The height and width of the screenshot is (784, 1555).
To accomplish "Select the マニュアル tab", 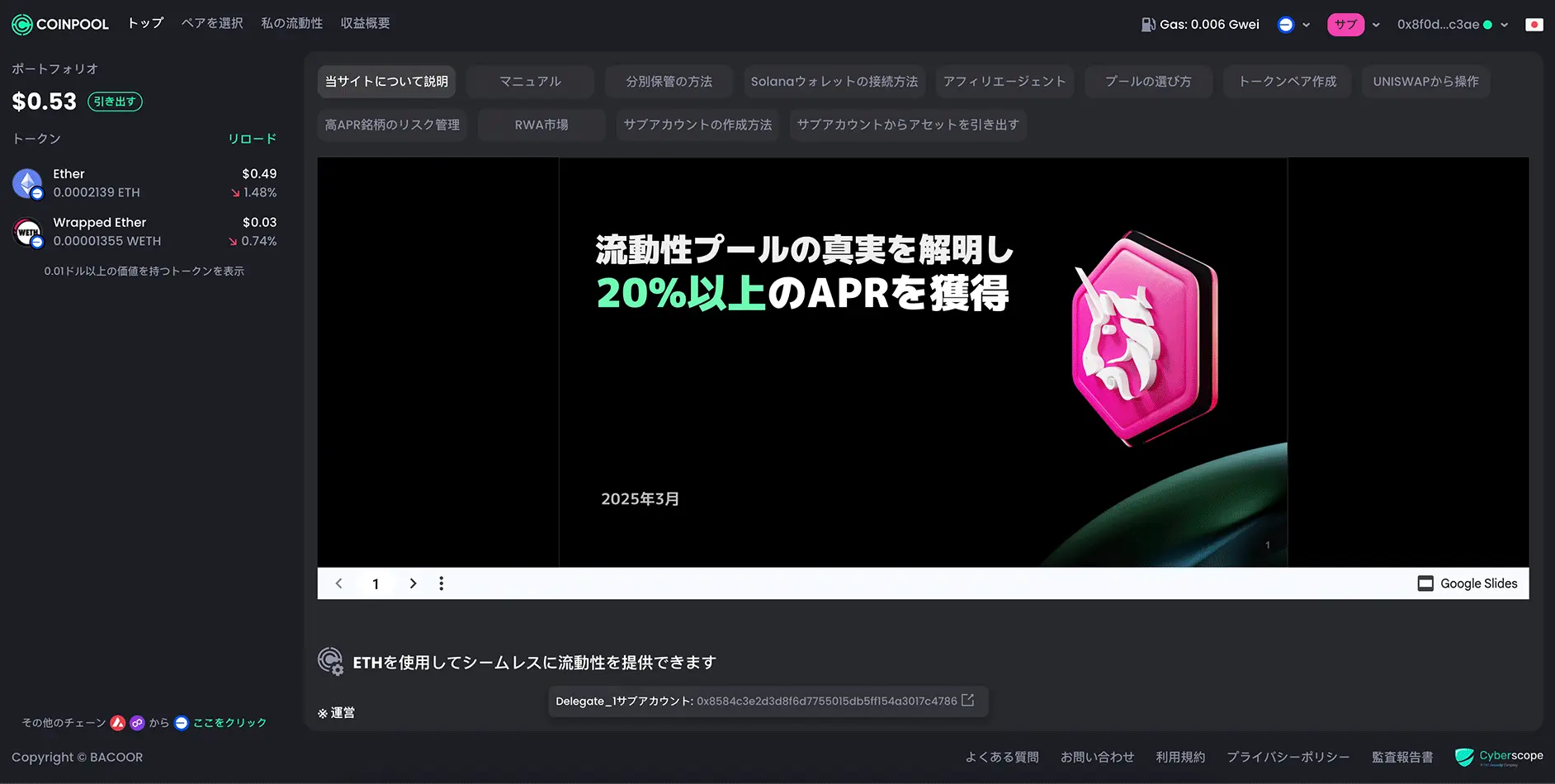I will pyautogui.click(x=530, y=82).
